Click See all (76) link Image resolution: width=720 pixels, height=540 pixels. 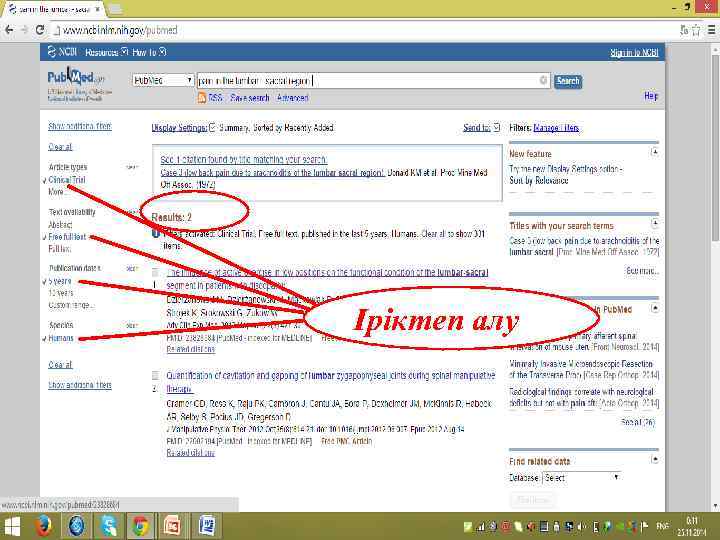point(637,422)
